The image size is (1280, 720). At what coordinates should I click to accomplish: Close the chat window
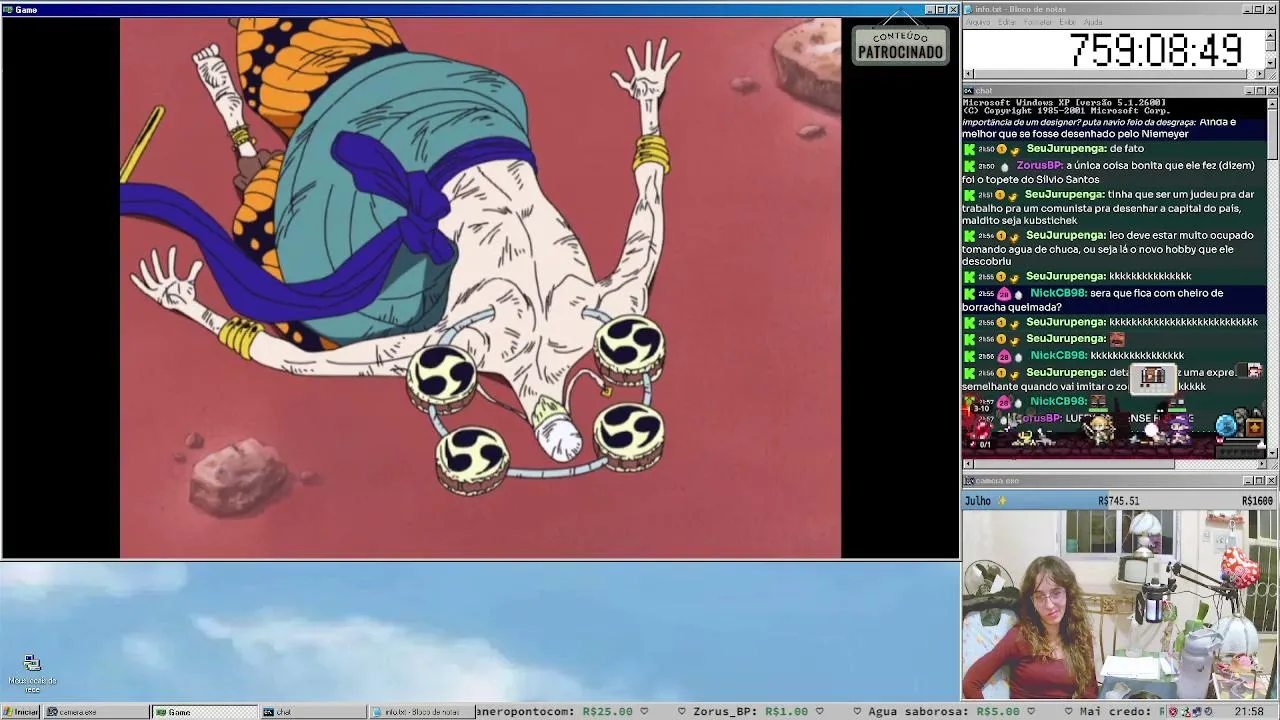1272,91
